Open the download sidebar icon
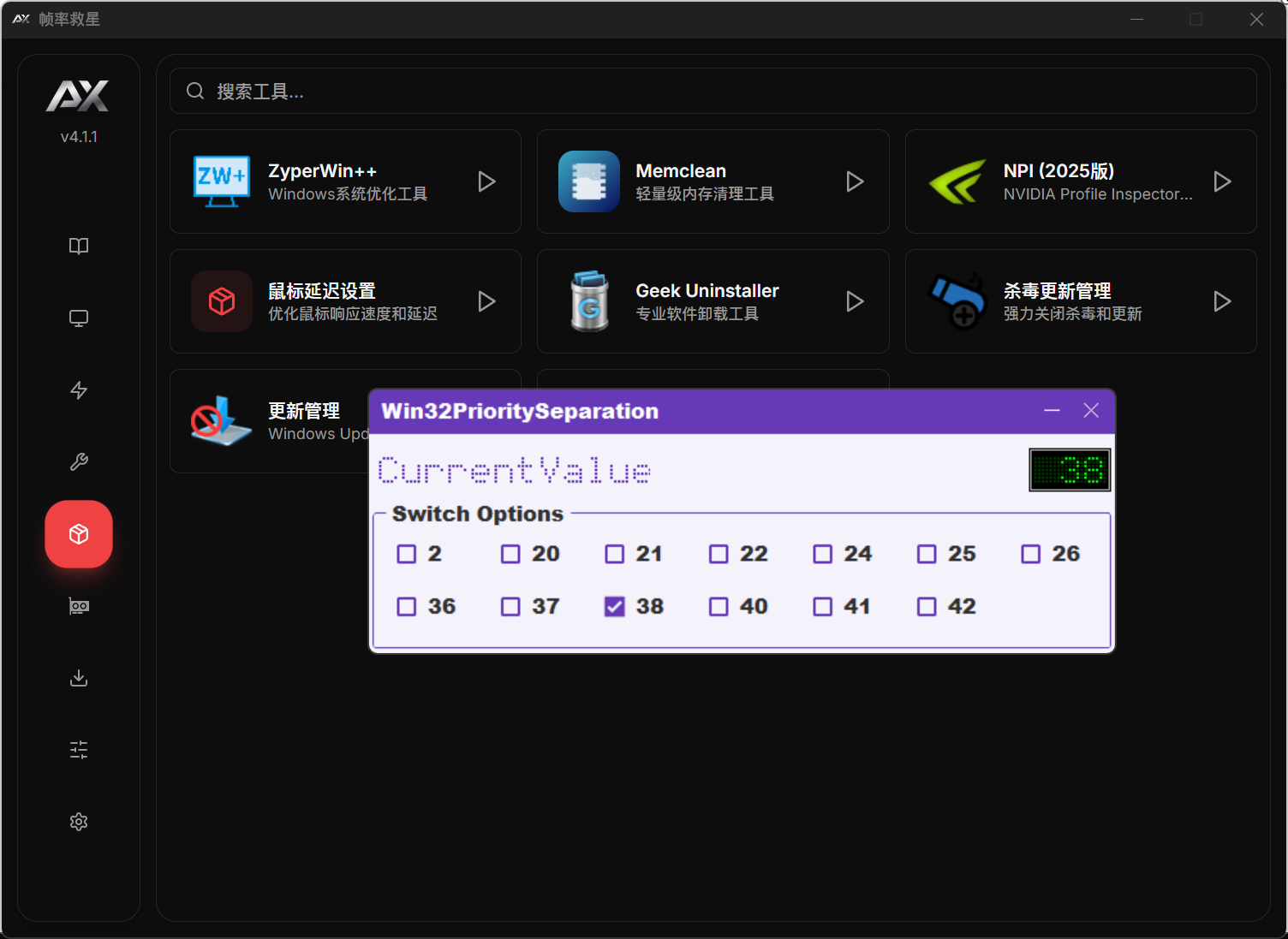The width and height of the screenshot is (1288, 939). 79,678
